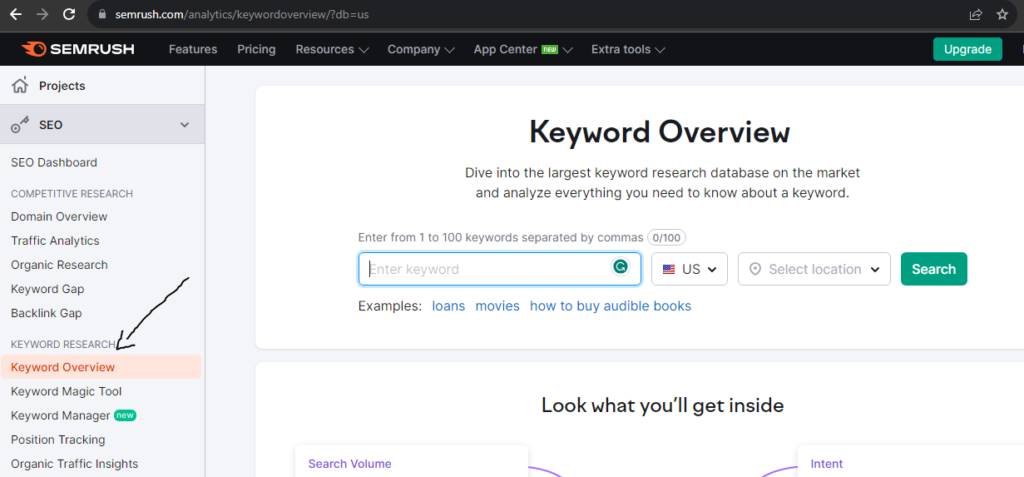This screenshot has height=477, width=1024.
Task: Click the 'Keyword Overview' page heading
Action: (x=660, y=132)
